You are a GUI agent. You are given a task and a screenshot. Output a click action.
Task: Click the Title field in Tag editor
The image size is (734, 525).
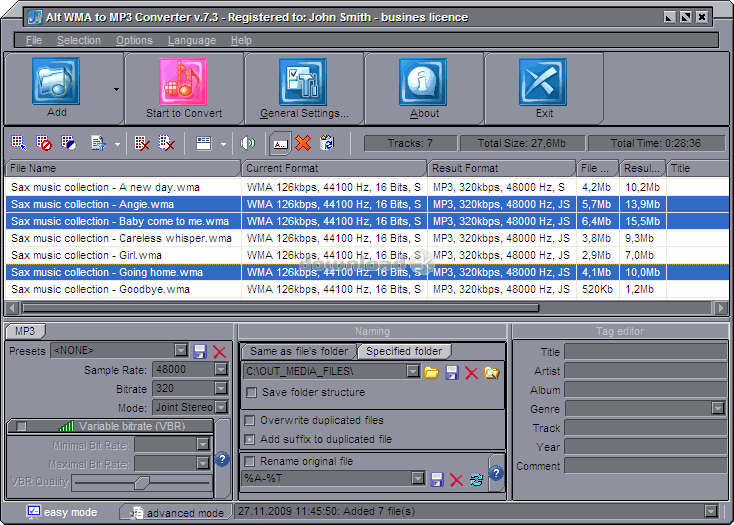645,351
